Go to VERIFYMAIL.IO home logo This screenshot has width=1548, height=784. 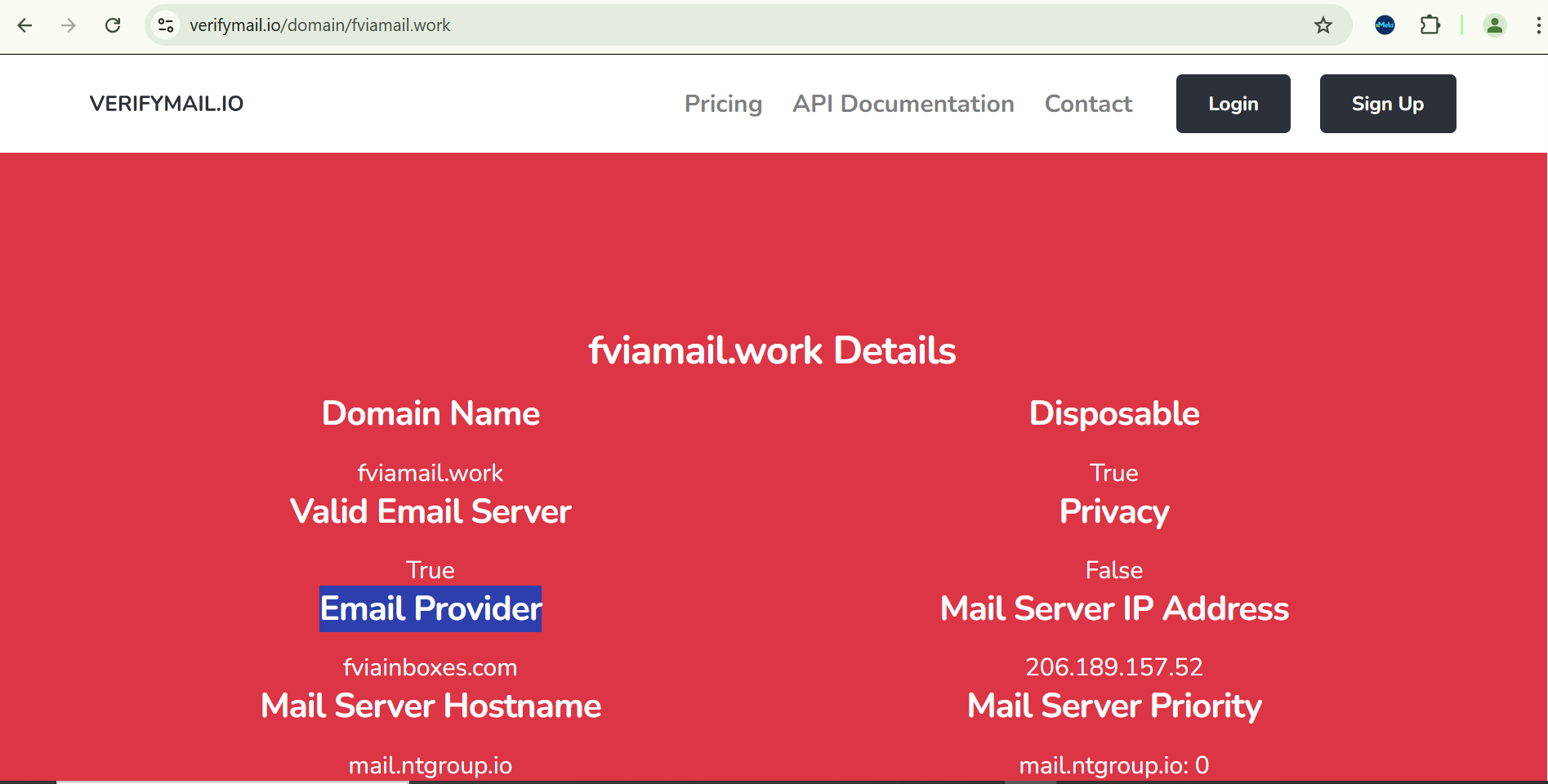coord(167,104)
